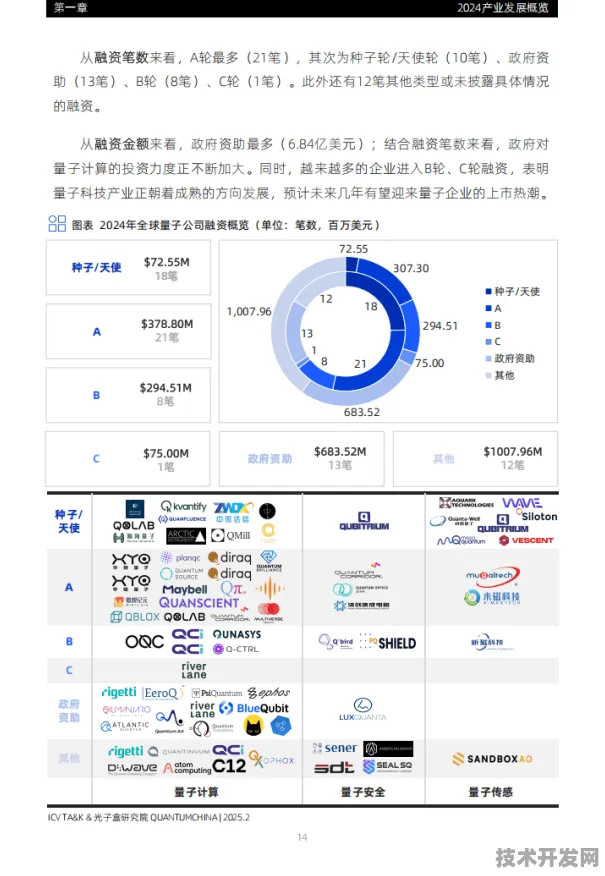Click the $683.52M 政府资助 value
The width and height of the screenshot is (605, 876).
tap(340, 451)
